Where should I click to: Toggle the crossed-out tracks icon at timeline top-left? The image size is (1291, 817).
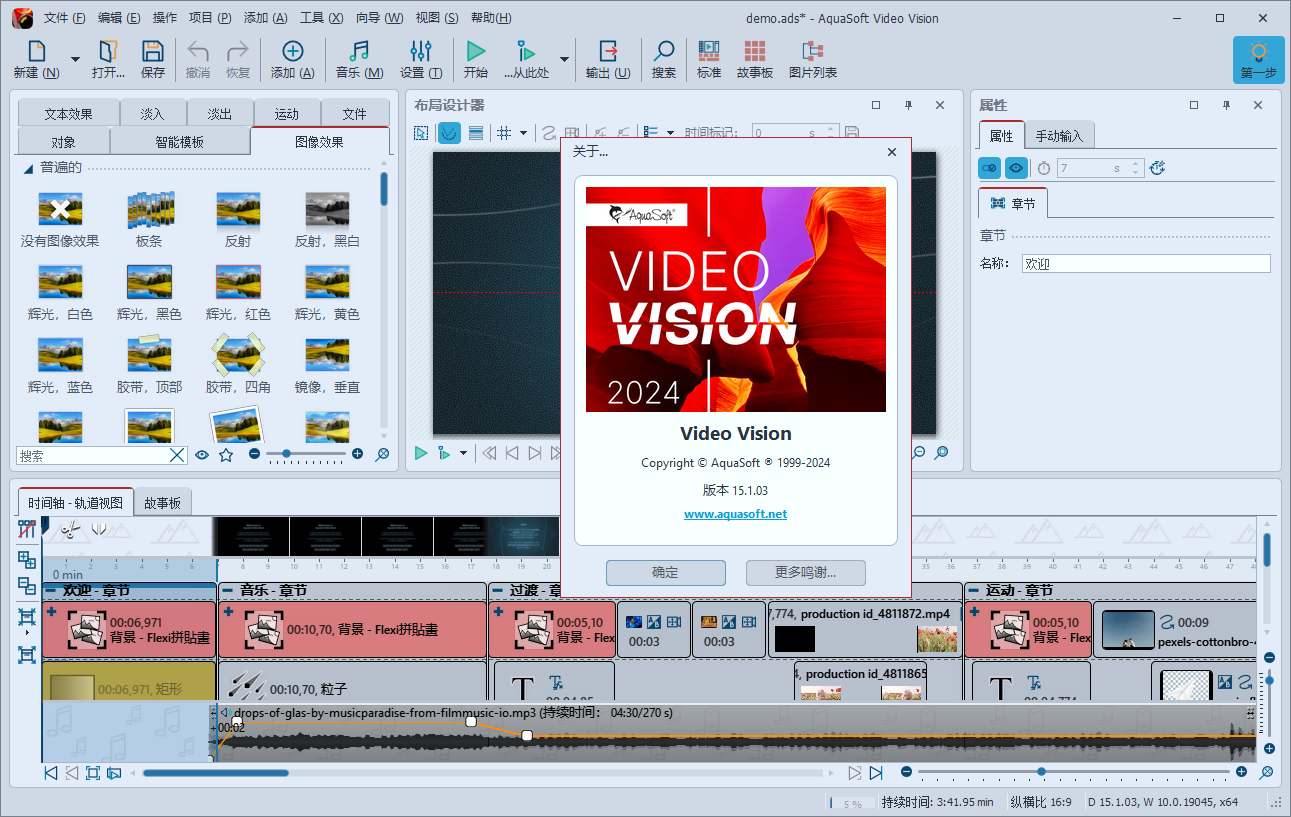(27, 530)
